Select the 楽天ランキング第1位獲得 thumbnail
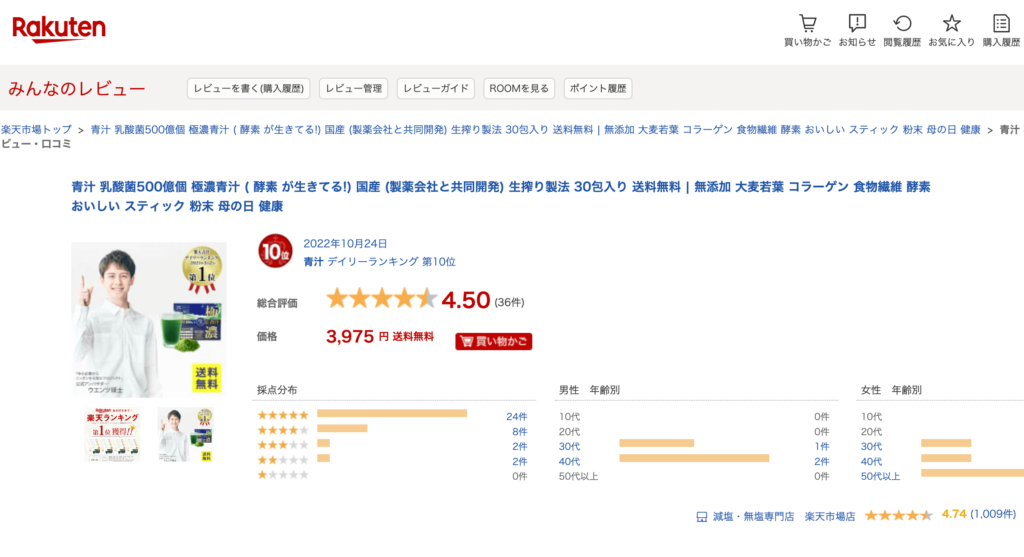Screen dimensions: 1024x557 [112, 434]
